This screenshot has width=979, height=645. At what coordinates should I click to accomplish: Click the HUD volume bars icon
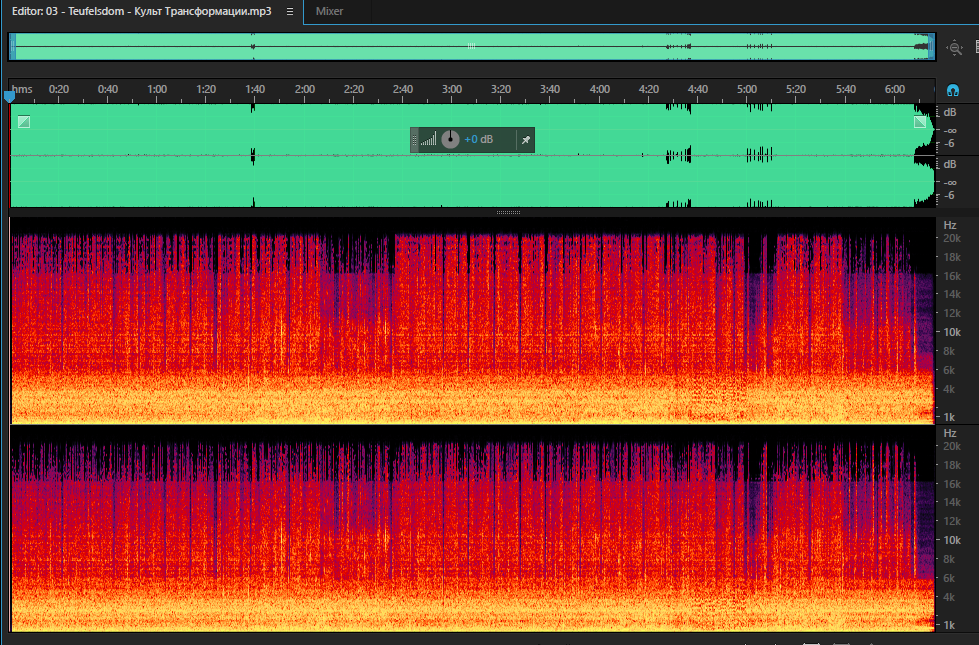pyautogui.click(x=428, y=139)
